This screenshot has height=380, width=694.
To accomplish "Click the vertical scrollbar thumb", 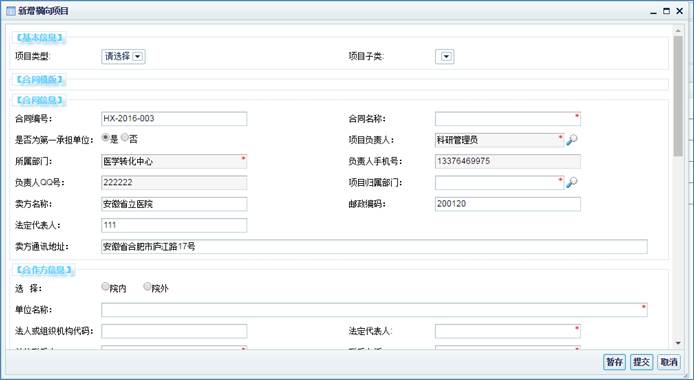I will (x=678, y=96).
